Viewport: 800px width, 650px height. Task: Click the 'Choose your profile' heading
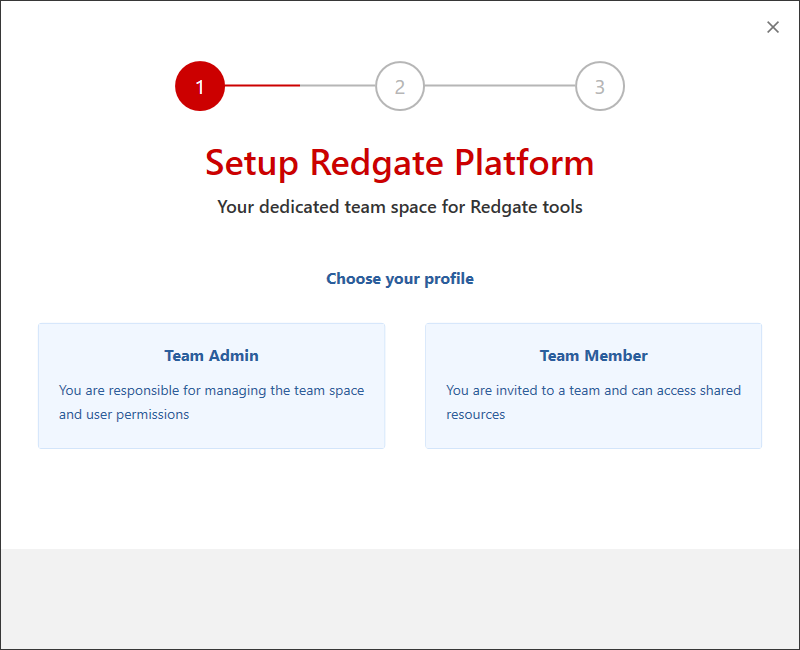click(x=400, y=279)
